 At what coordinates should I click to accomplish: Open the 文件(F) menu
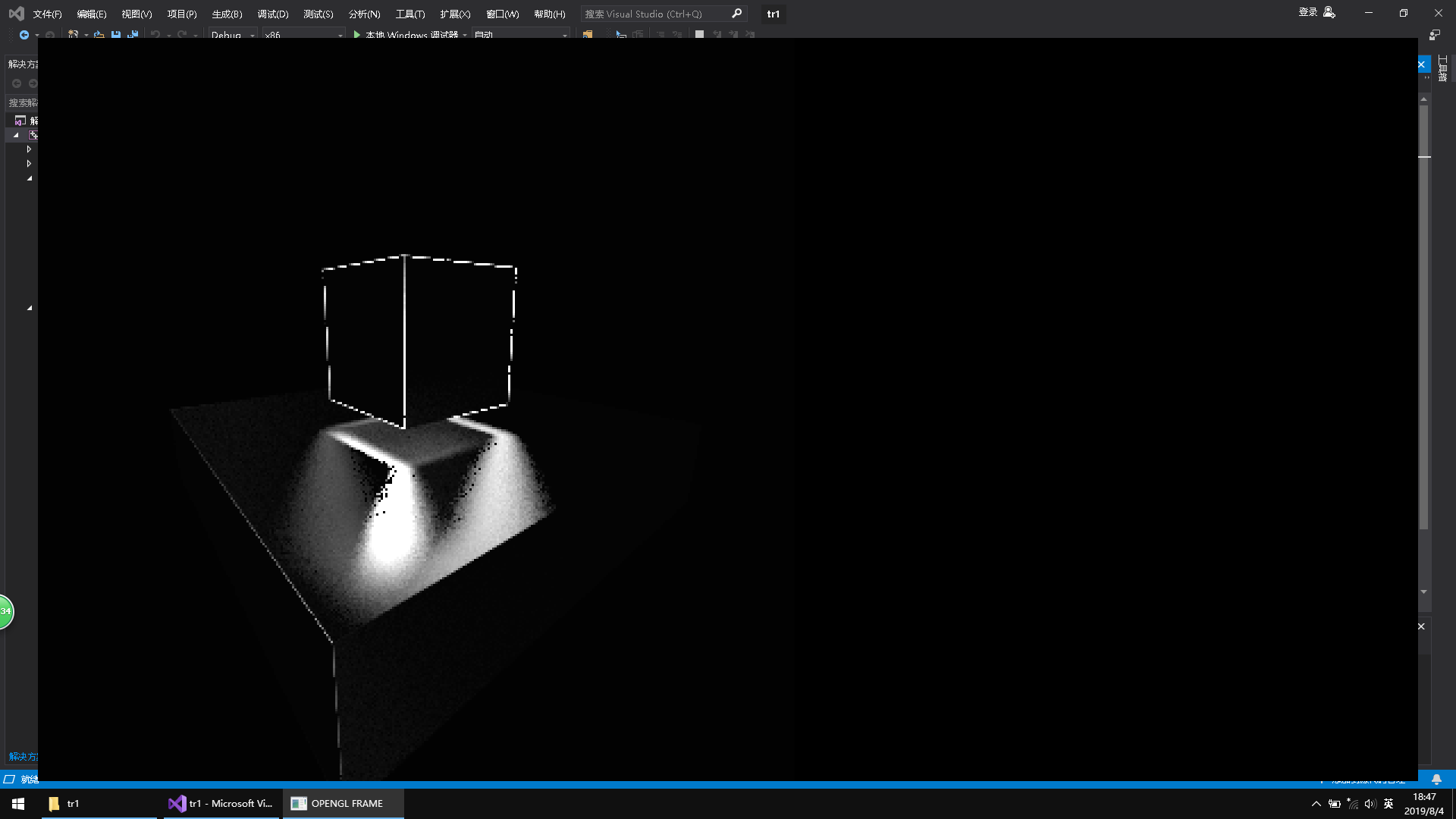[47, 14]
